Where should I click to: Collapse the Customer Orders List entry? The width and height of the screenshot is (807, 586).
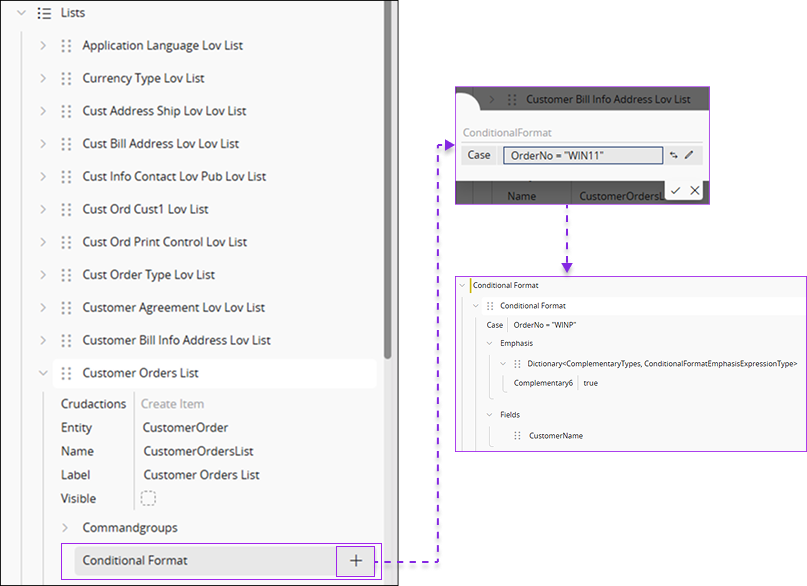point(42,373)
